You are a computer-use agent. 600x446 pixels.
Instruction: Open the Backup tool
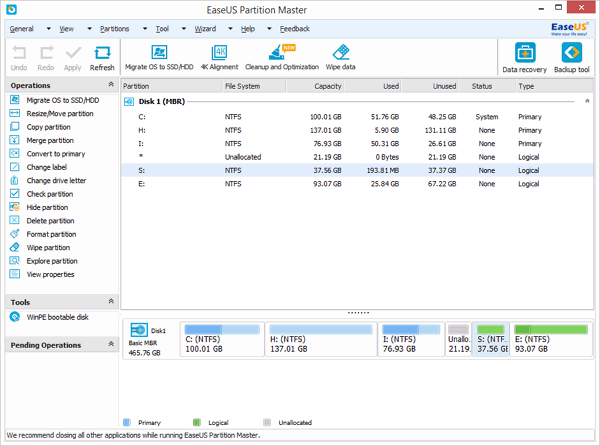click(569, 57)
